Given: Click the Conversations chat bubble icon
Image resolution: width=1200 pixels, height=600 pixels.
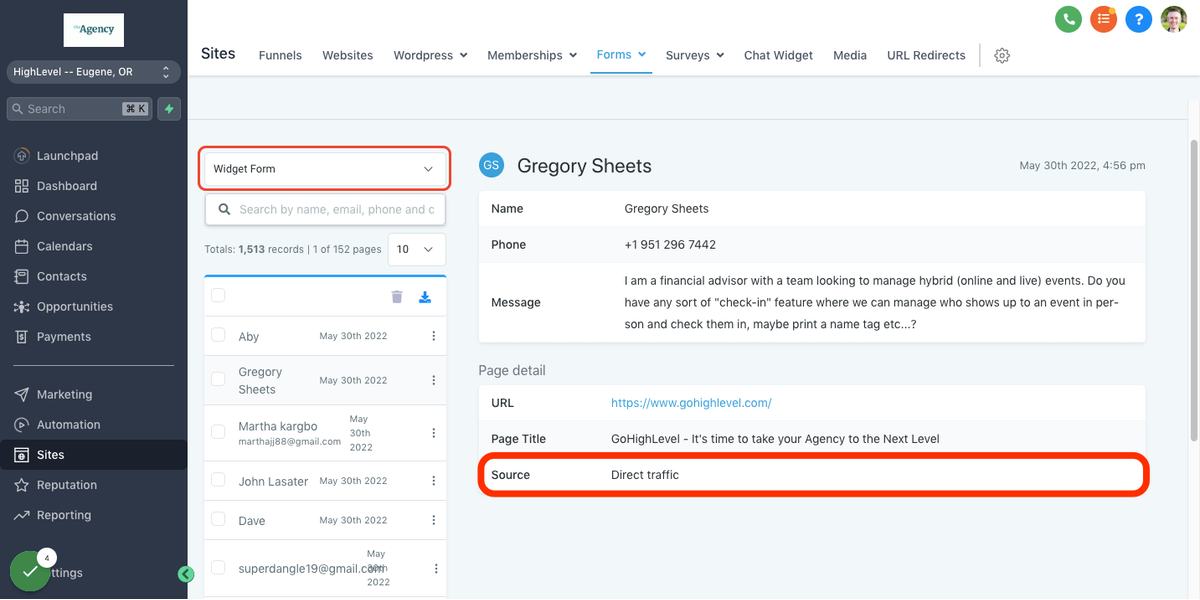Looking at the screenshot, I should (x=22, y=216).
